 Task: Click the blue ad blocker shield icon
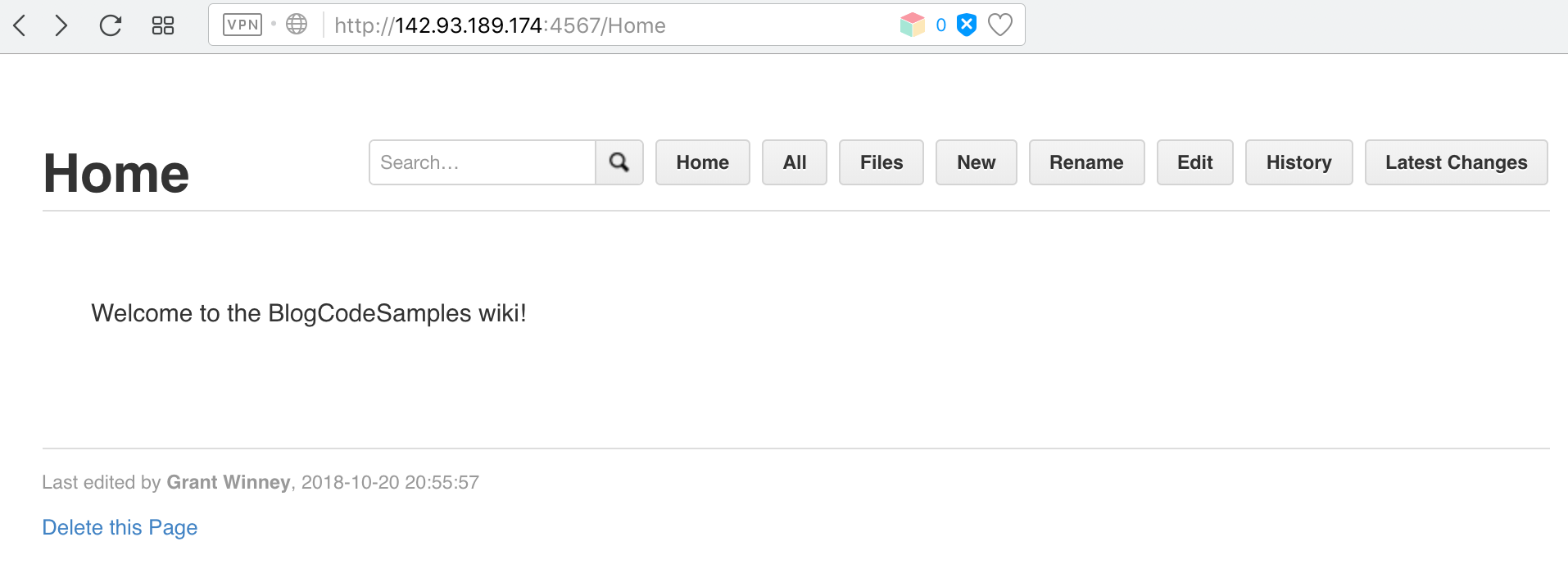(967, 25)
